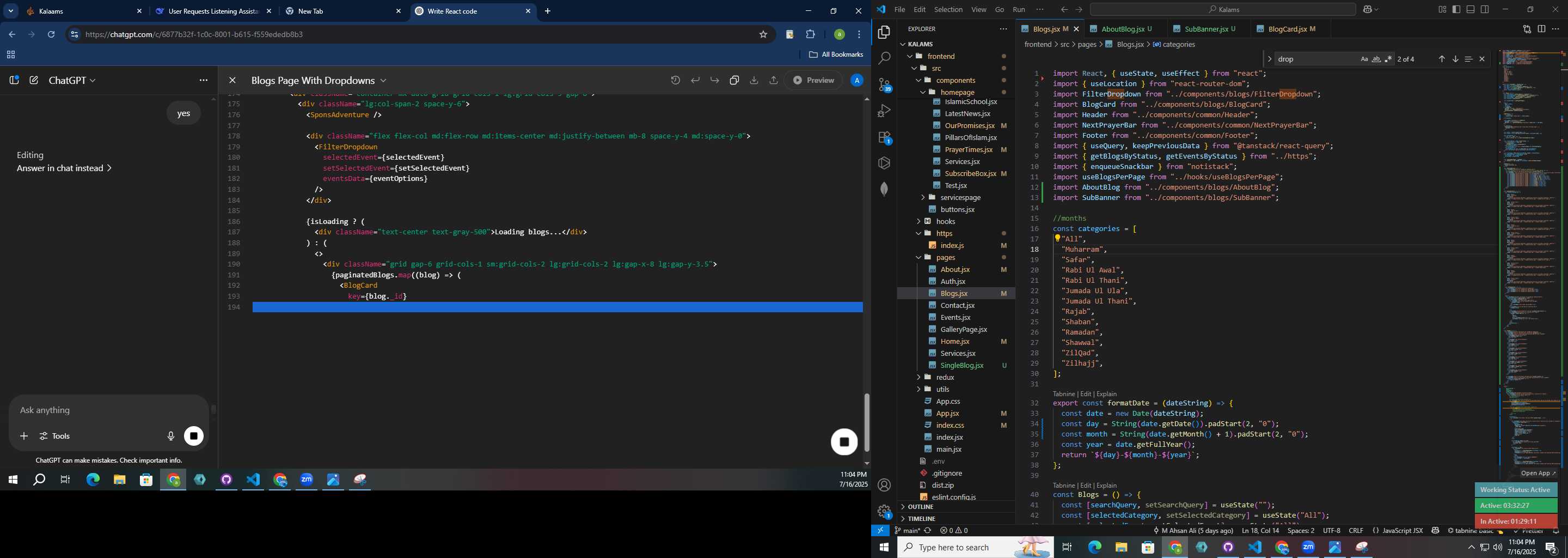Viewport: 1568px width, 558px height.
Task: Toggle the Primary Side Bar in VS Code
Action: 1456,10
